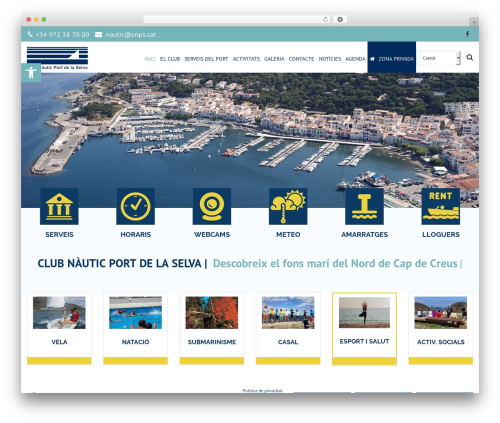Screen dimensions: 500x423
Task: Open the Meteo weather icon
Action: [288, 206]
